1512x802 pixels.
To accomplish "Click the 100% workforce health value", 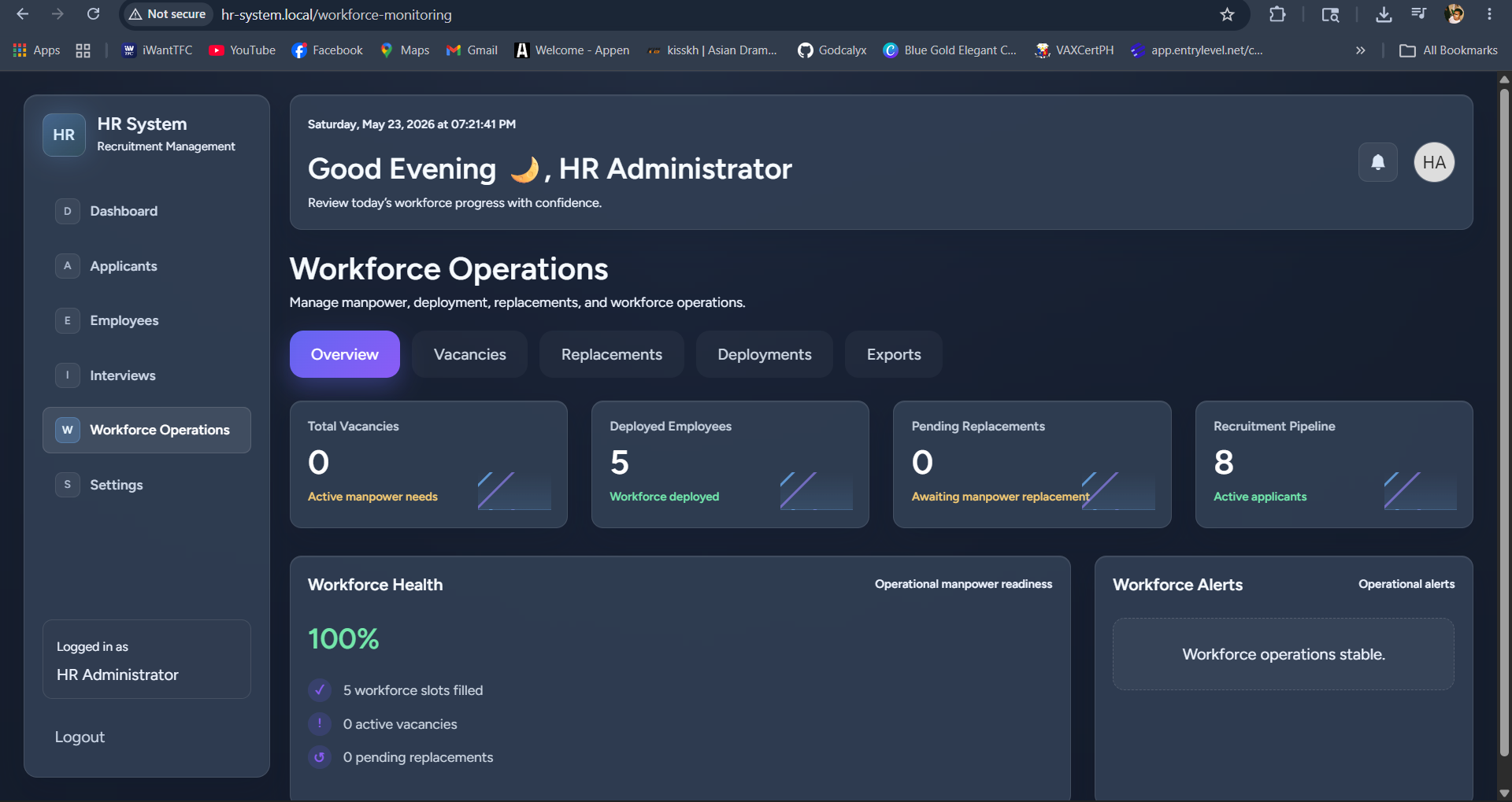I will [343, 638].
